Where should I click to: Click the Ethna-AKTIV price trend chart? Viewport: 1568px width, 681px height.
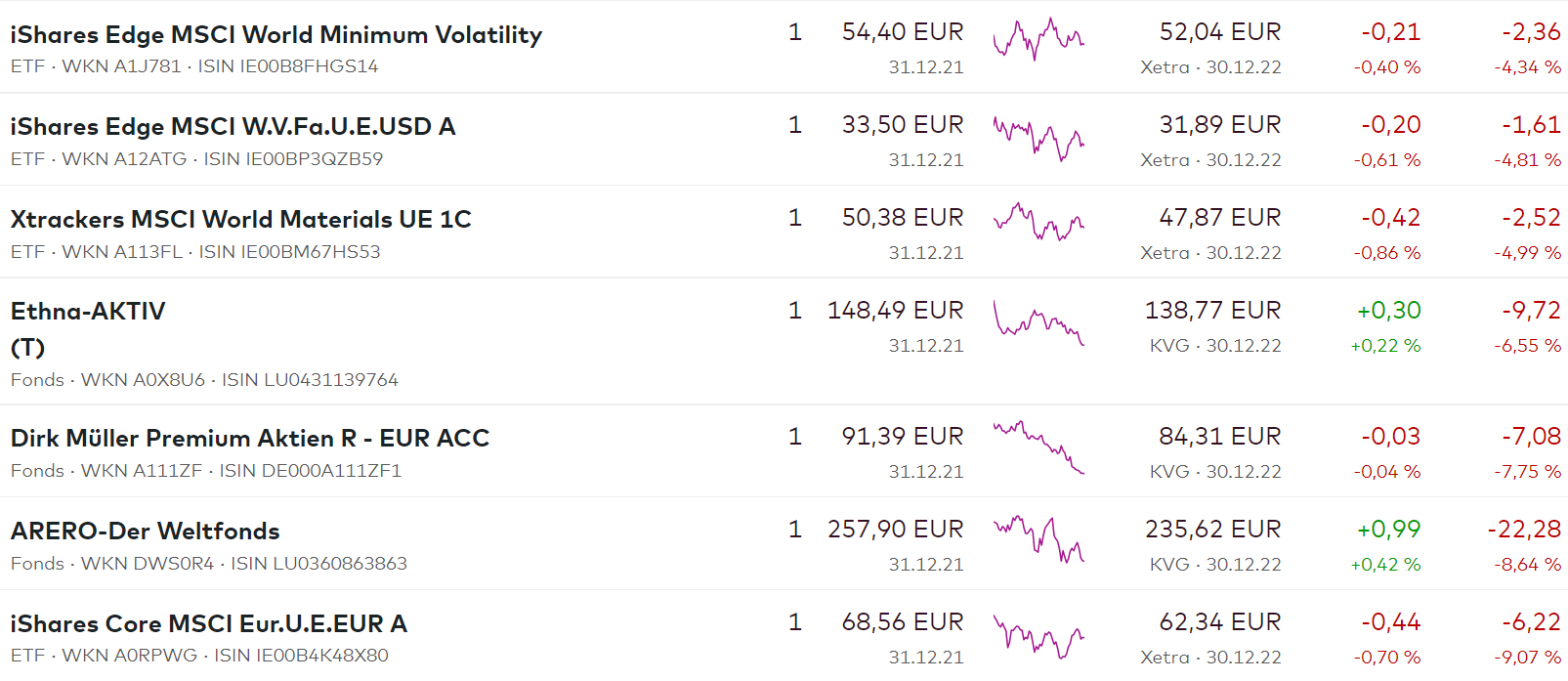point(1038,322)
